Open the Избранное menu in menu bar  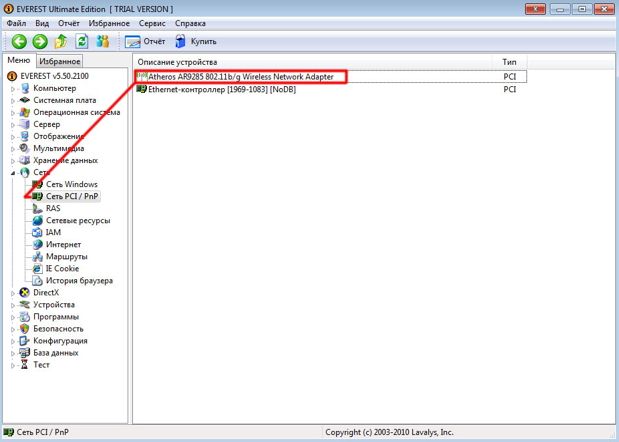point(109,23)
